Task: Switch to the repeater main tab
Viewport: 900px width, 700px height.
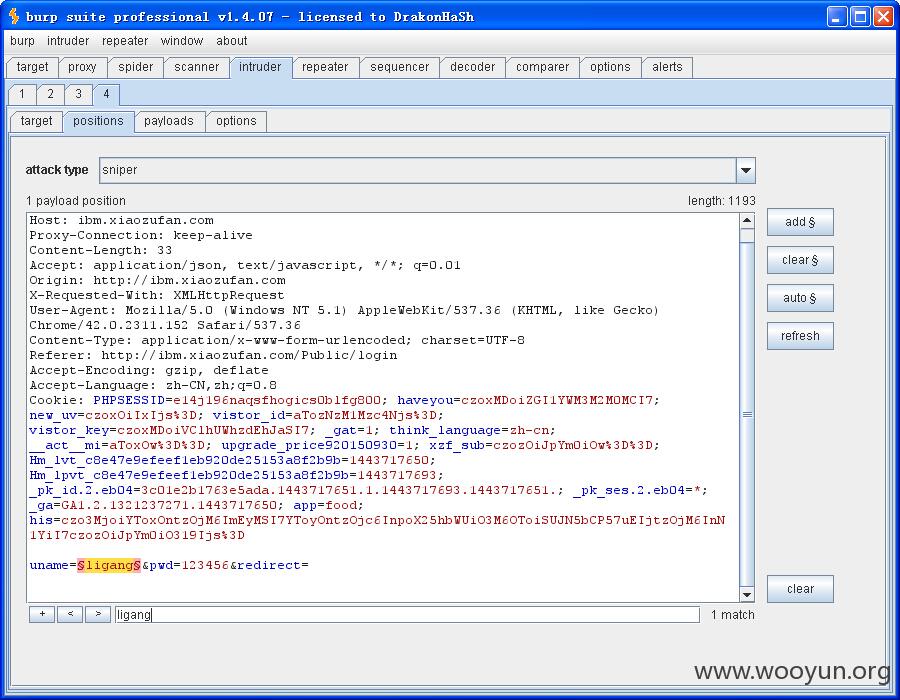Action: pos(325,67)
